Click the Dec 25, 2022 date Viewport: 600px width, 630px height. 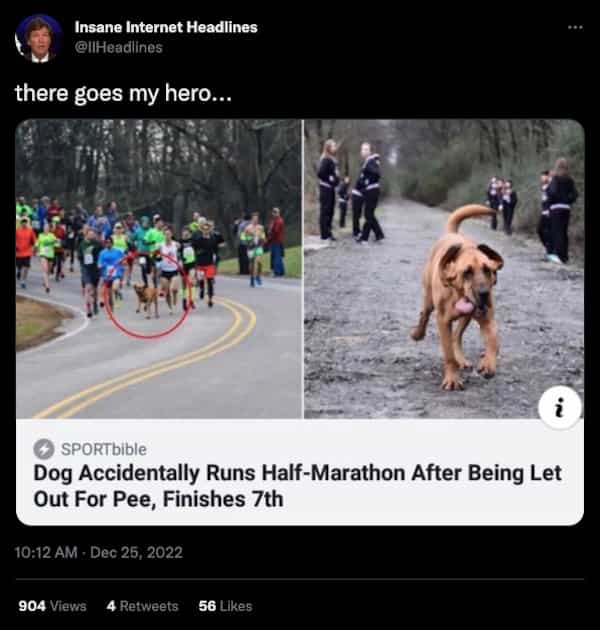136,552
